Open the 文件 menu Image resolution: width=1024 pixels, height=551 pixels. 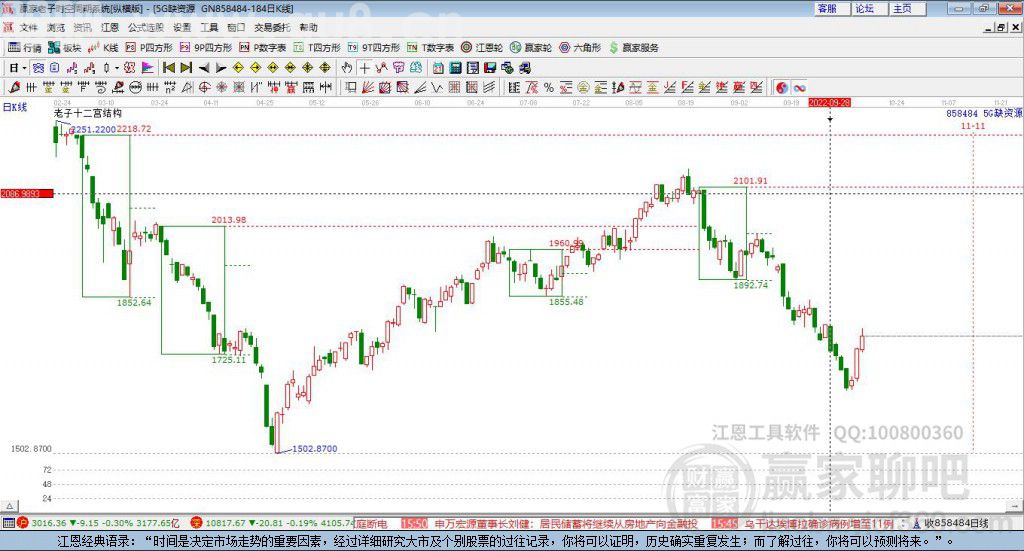[x=29, y=27]
